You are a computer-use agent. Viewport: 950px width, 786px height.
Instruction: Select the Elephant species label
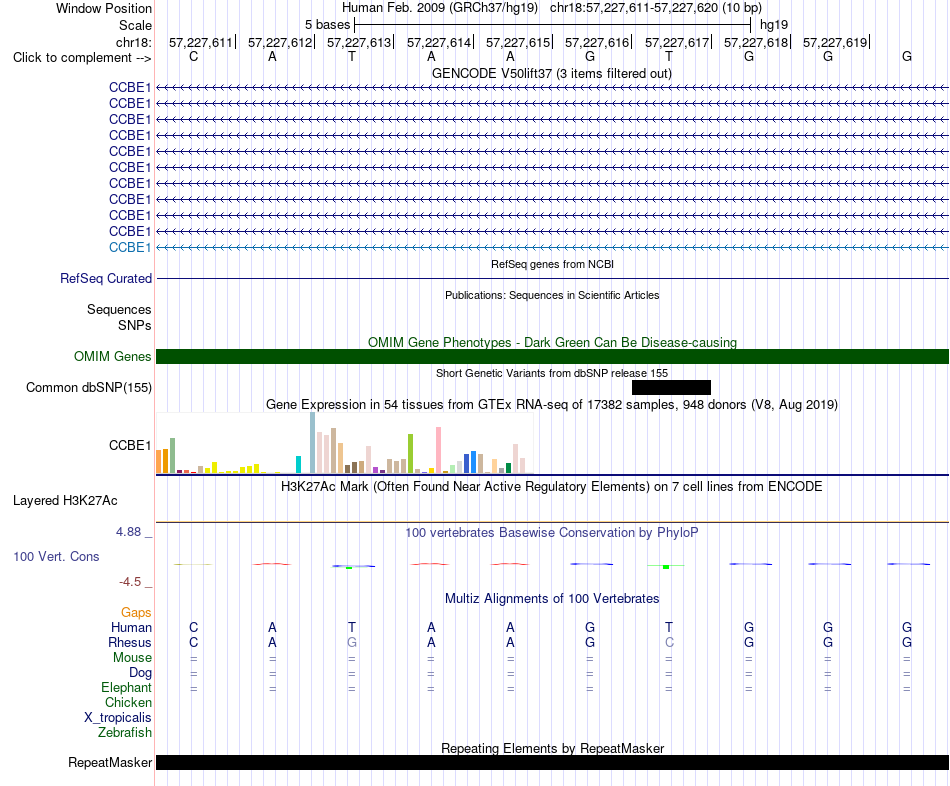(x=126, y=688)
